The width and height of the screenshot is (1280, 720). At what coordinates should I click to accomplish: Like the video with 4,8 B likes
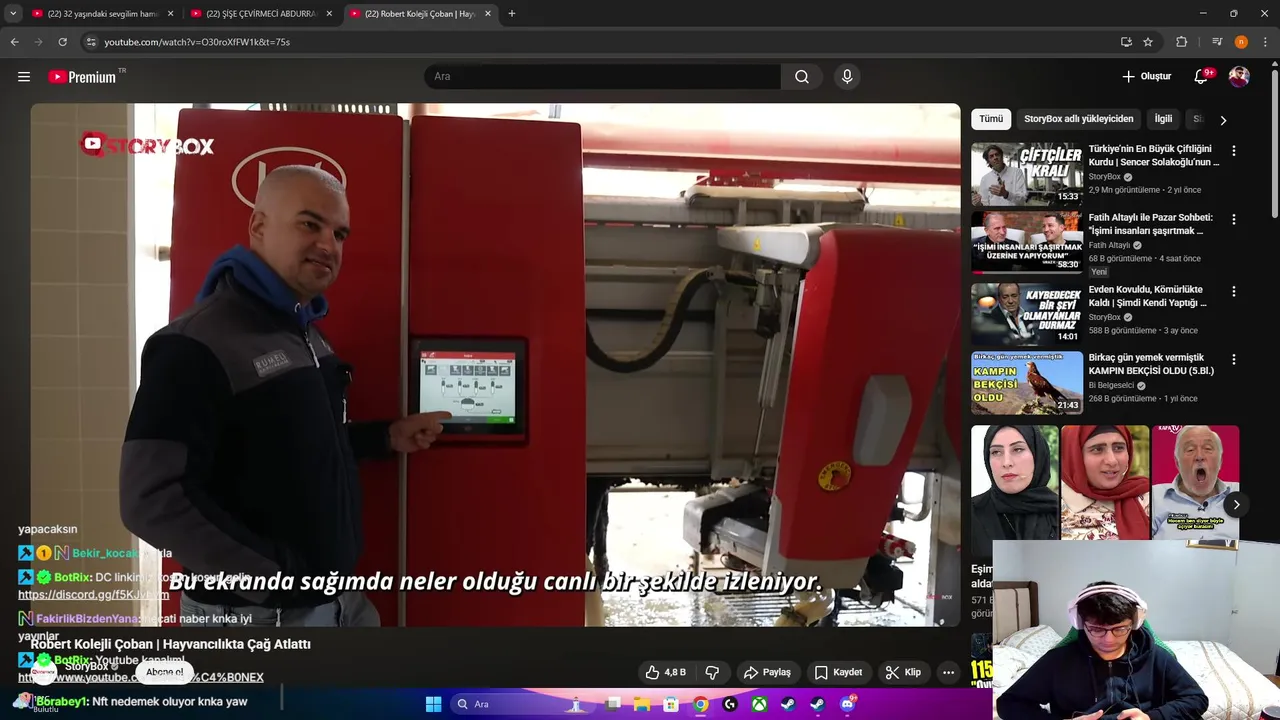[x=666, y=672]
